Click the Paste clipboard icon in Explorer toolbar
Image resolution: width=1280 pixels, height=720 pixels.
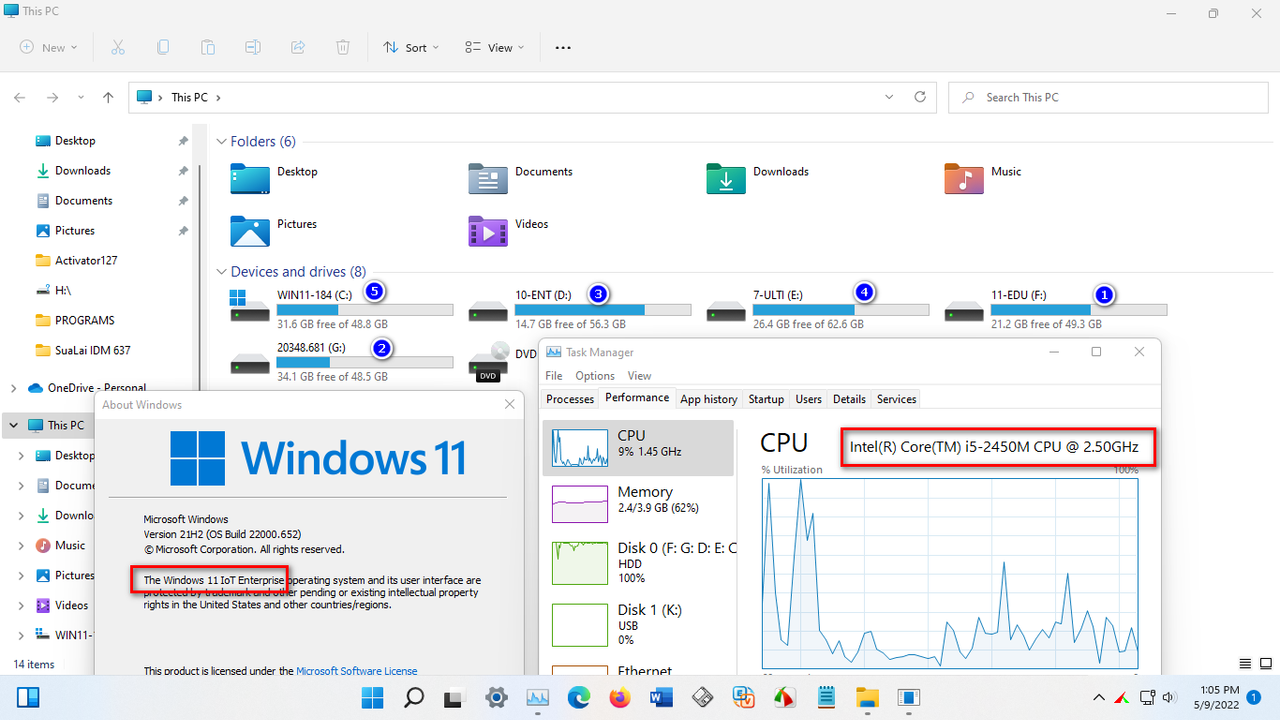[208, 47]
